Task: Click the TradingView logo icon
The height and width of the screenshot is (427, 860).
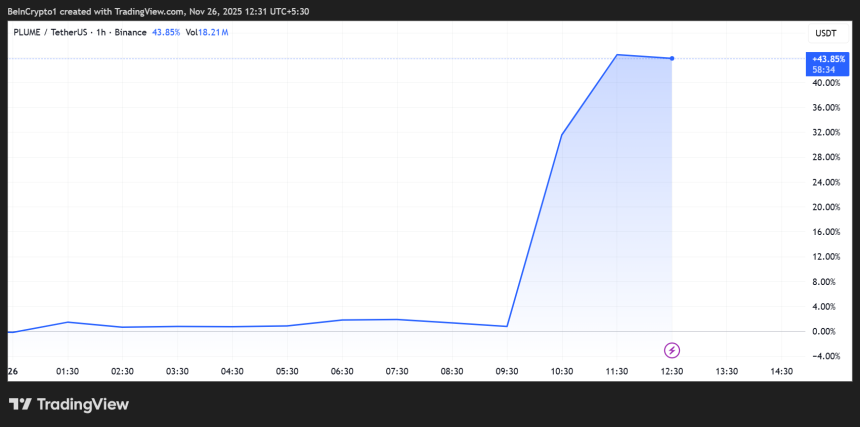Action: tap(20, 404)
